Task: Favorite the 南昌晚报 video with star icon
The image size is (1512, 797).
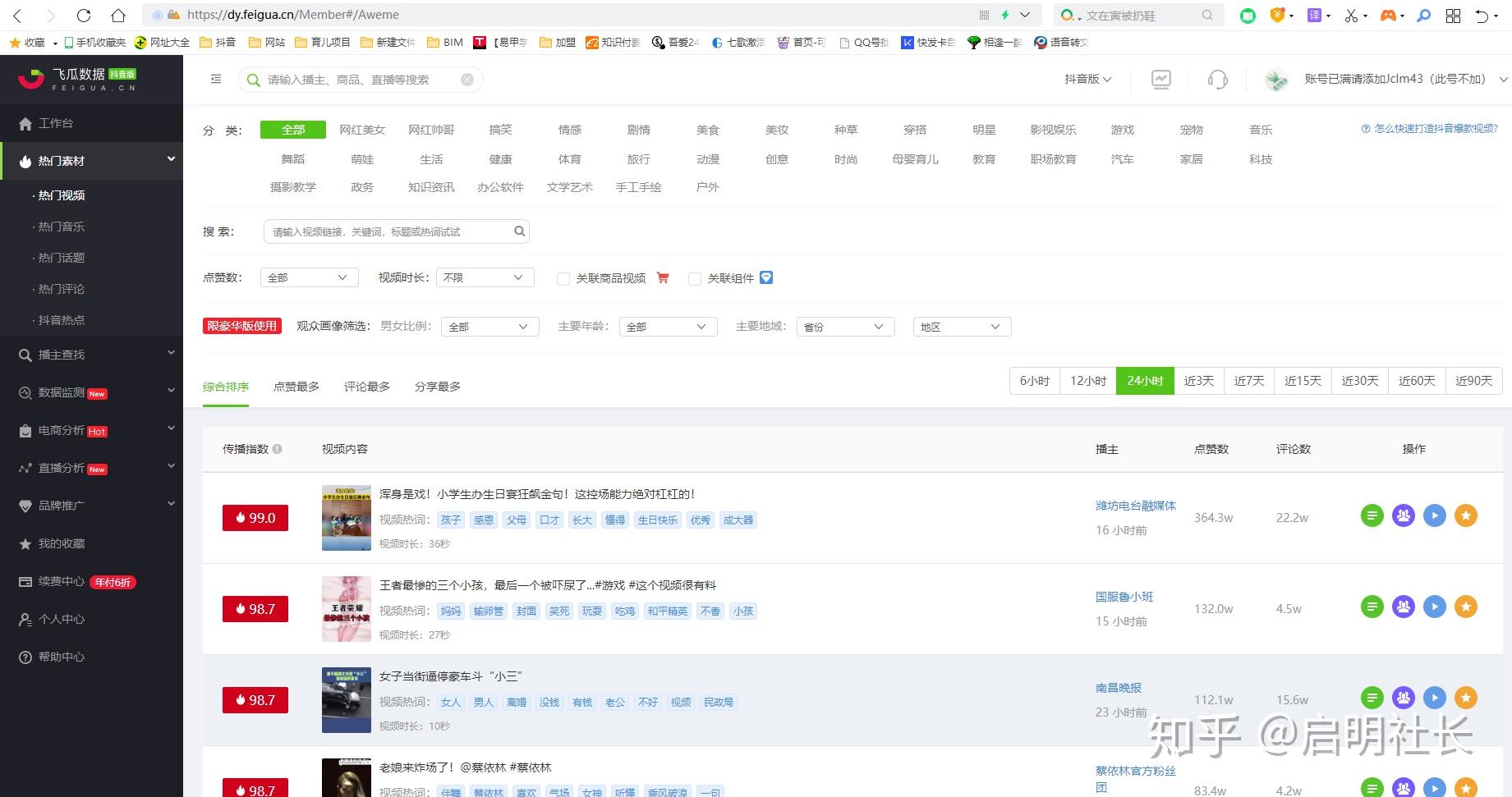Action: click(1466, 698)
